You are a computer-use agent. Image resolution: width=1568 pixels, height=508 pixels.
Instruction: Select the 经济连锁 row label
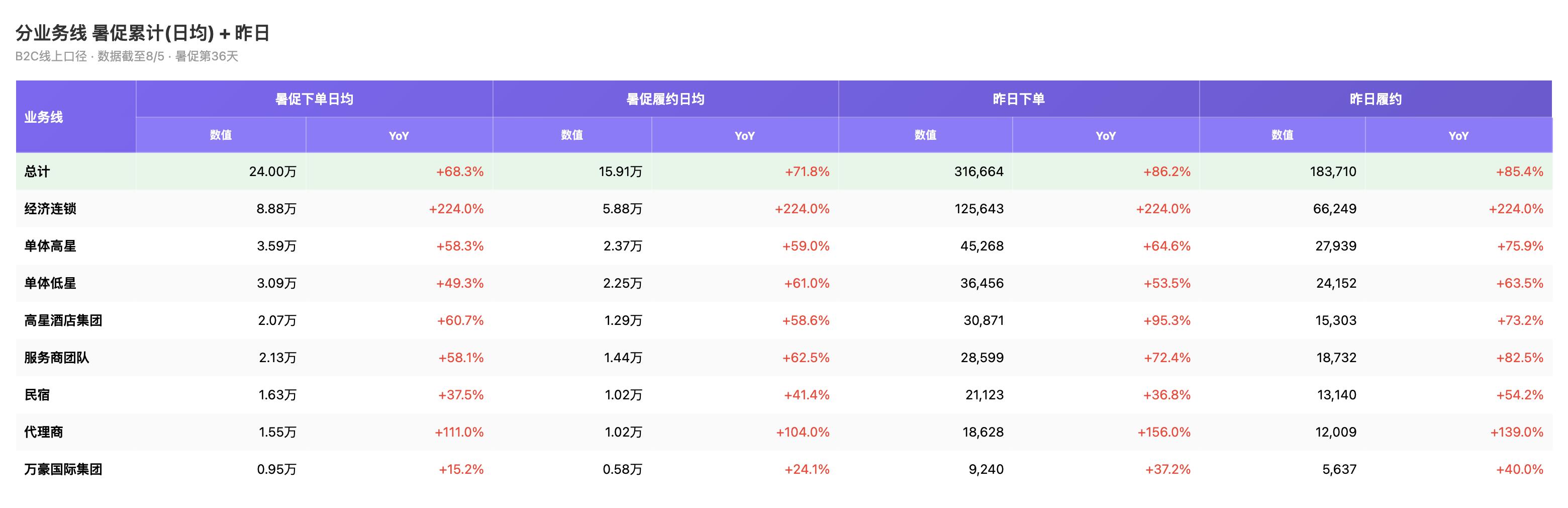tap(50, 208)
